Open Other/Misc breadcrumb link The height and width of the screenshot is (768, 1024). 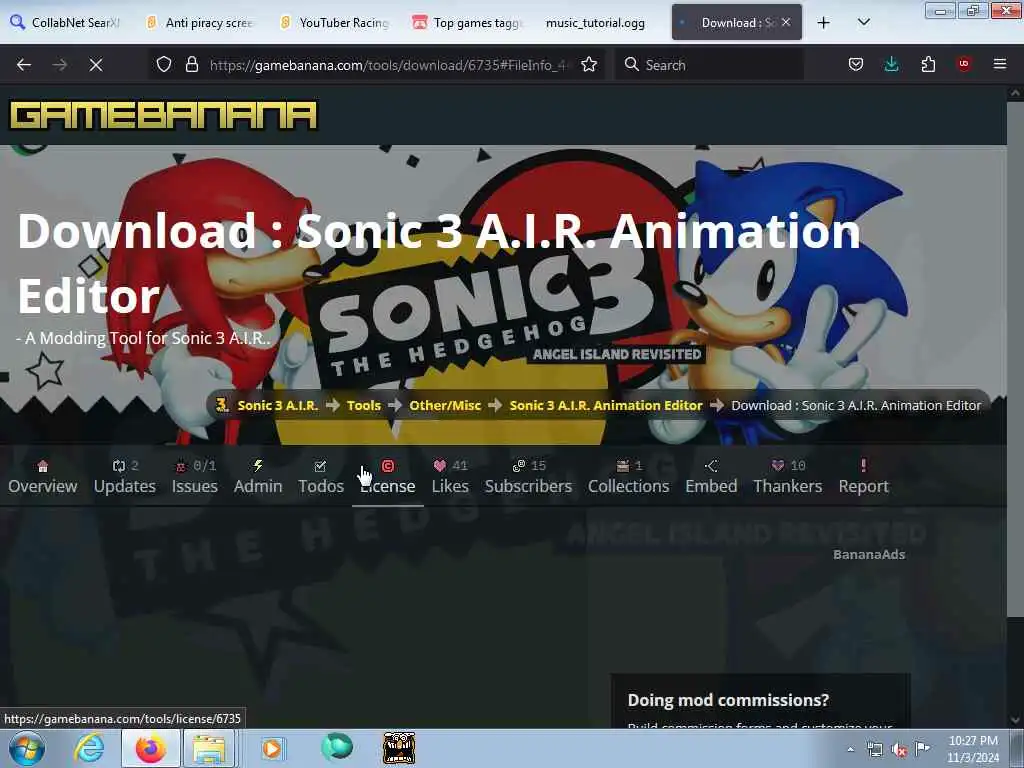(445, 406)
